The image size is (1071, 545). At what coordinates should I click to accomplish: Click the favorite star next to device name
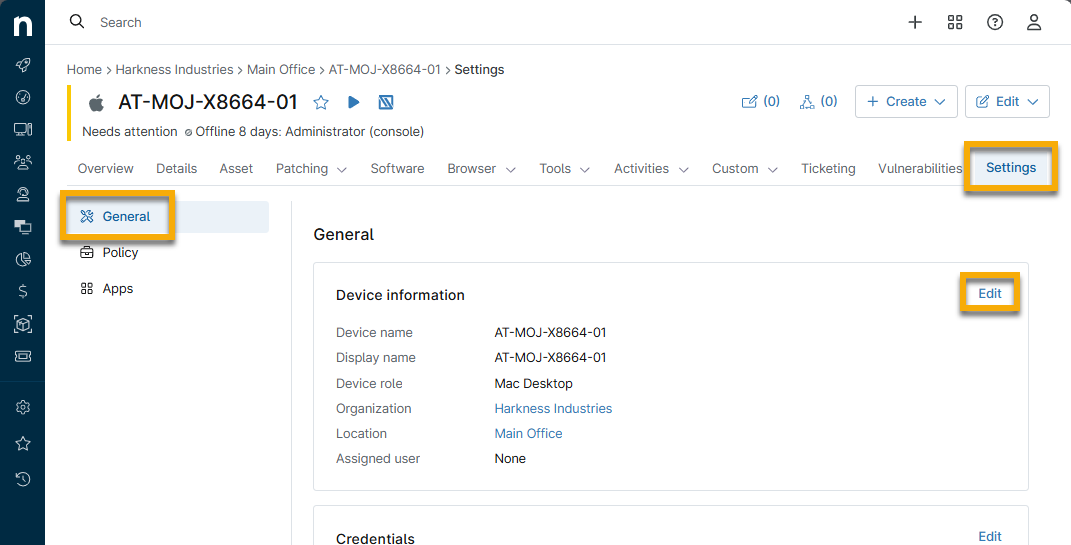pyautogui.click(x=321, y=102)
